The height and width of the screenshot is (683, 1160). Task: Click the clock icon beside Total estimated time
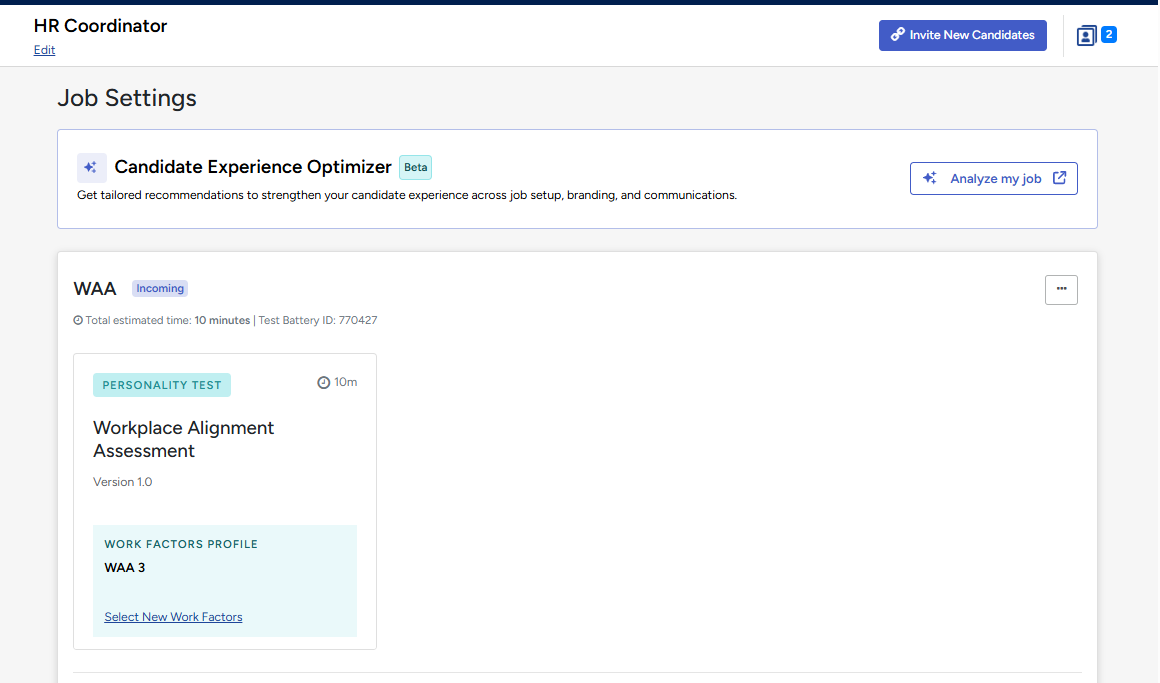coord(78,320)
